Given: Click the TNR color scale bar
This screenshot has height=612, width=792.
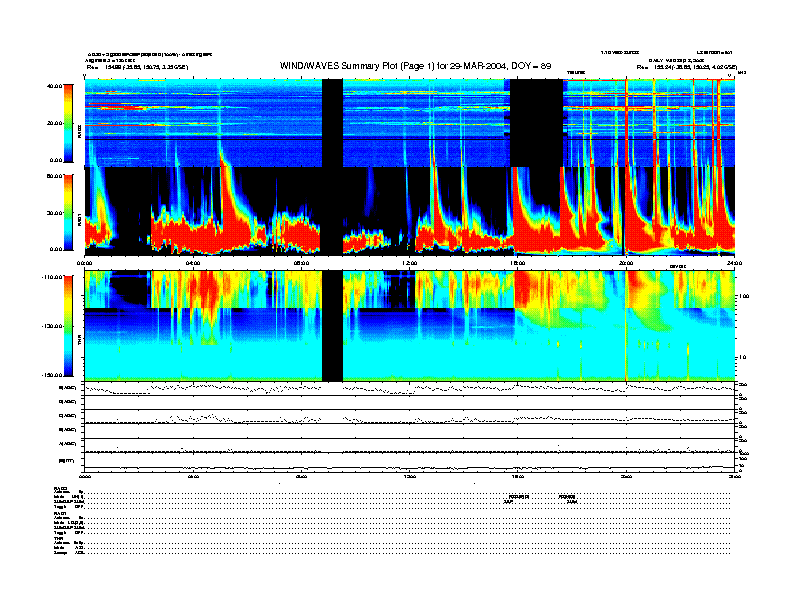Looking at the screenshot, I should (65, 325).
